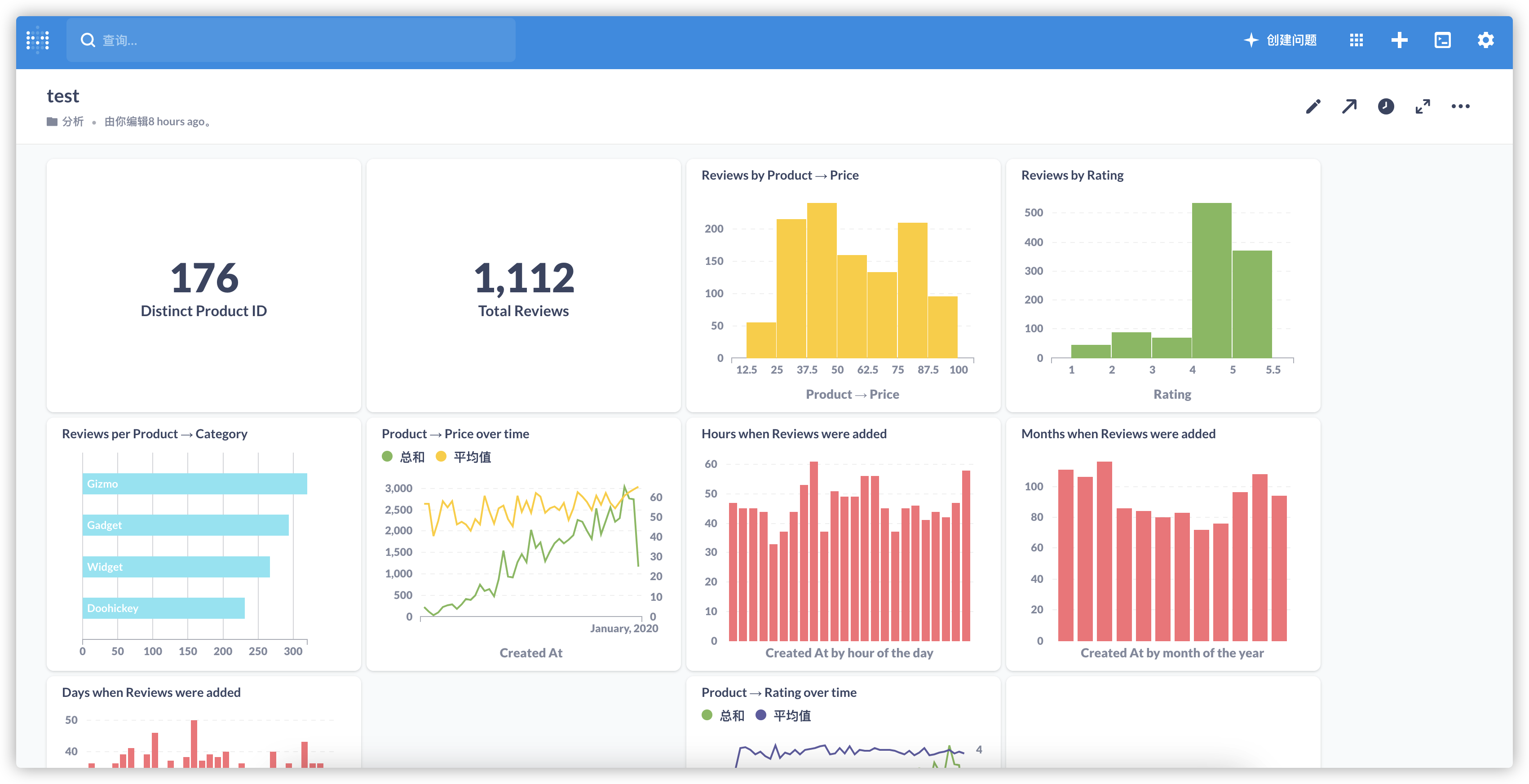Open the auto-refresh clock icon

pyautogui.click(x=1385, y=106)
